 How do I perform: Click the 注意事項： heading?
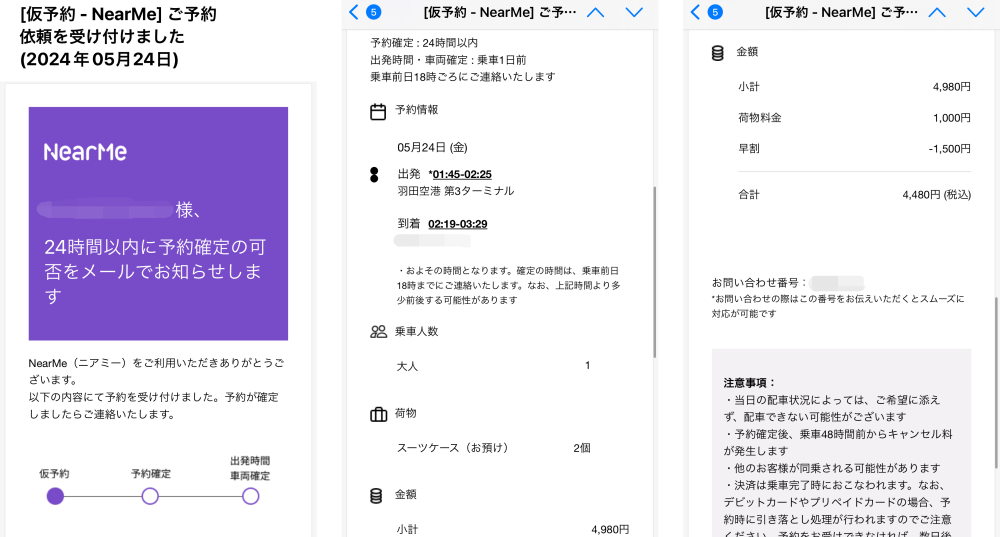pyautogui.click(x=749, y=383)
